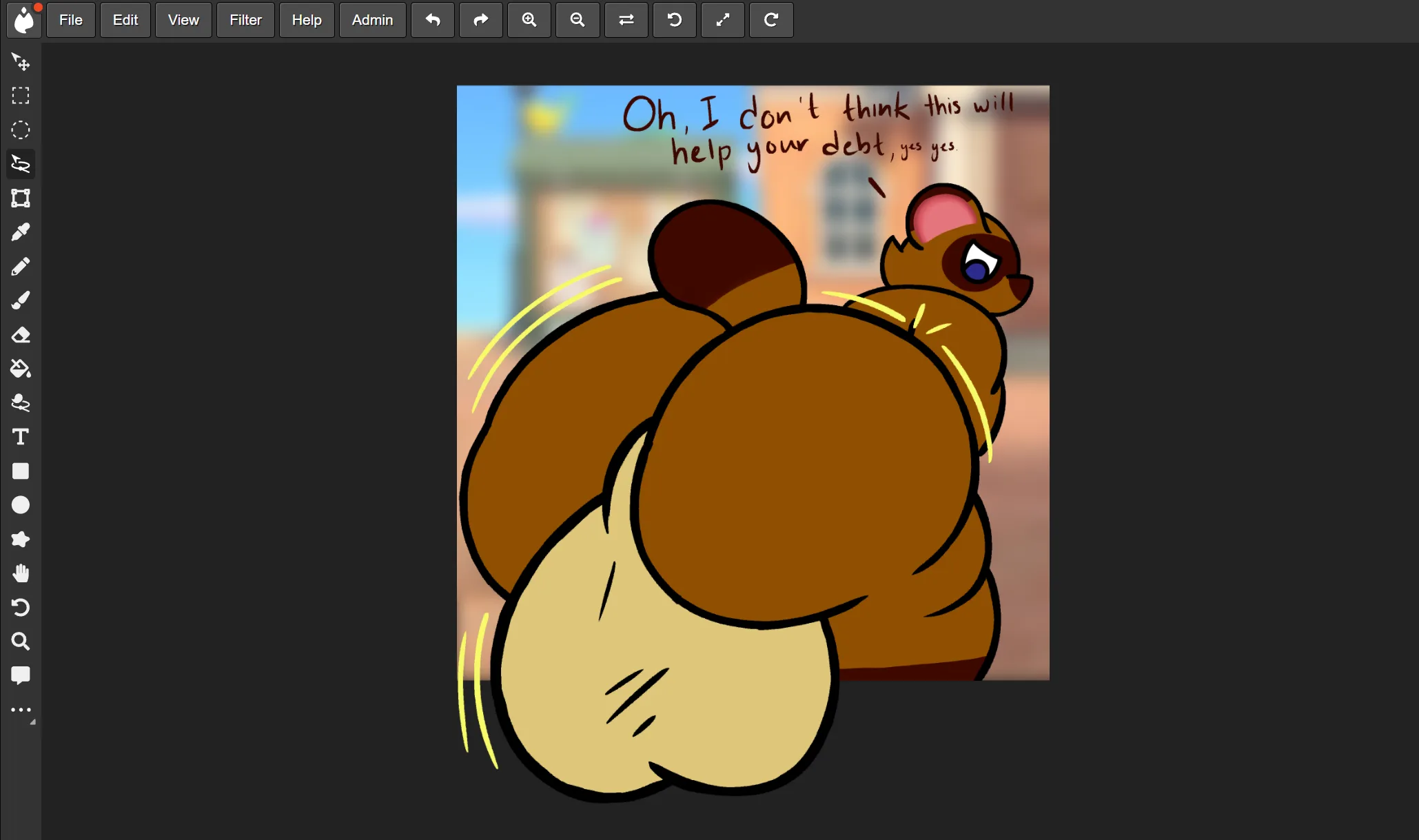Viewport: 1419px width, 840px height.
Task: Click the Redo arrow in top toolbar
Action: [481, 20]
